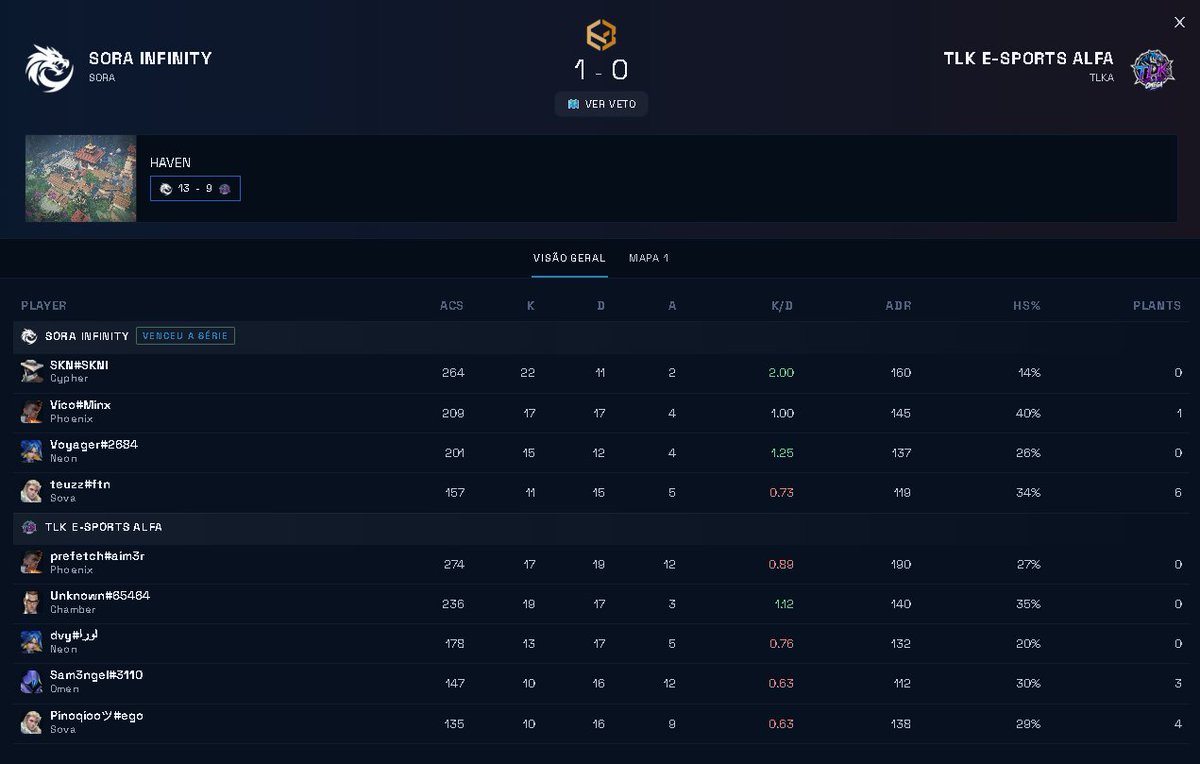
Task: Open player Vico#Minx profile
Action: click(x=80, y=405)
